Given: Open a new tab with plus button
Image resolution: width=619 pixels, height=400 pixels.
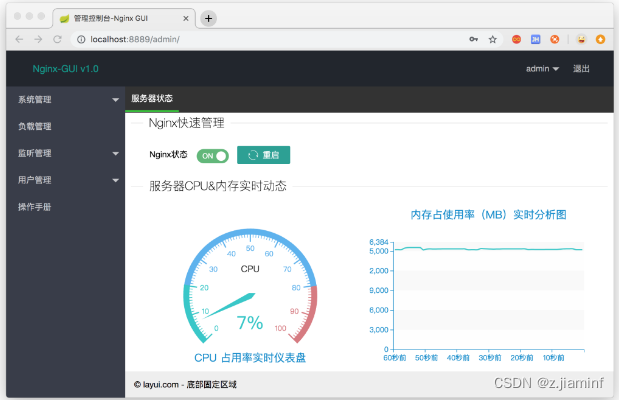Looking at the screenshot, I should [x=208, y=18].
